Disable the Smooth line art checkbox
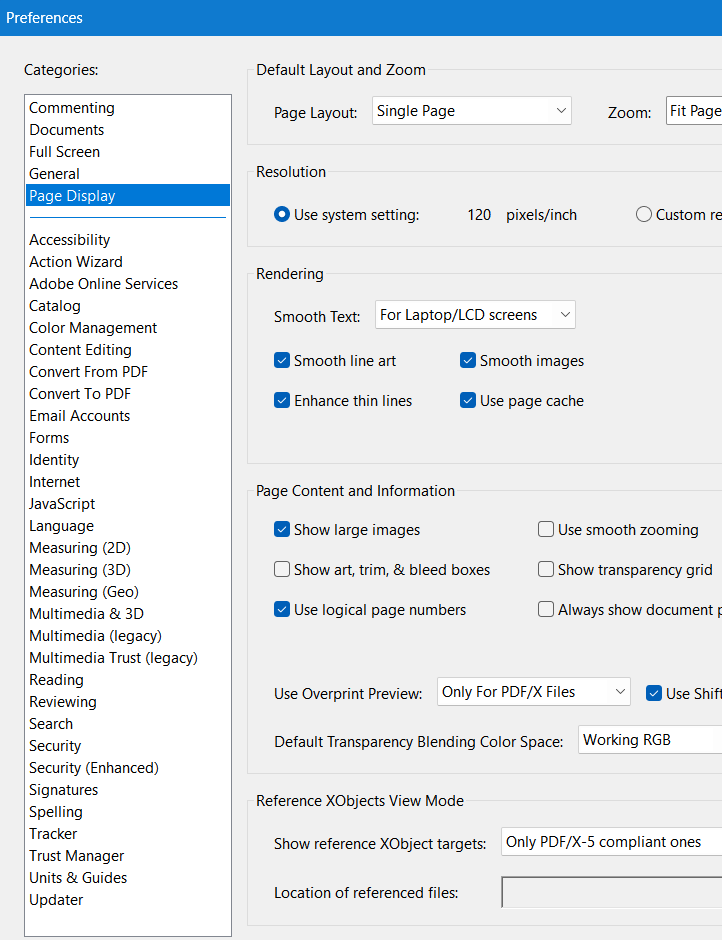Screen dimensions: 722x940 tap(282, 360)
